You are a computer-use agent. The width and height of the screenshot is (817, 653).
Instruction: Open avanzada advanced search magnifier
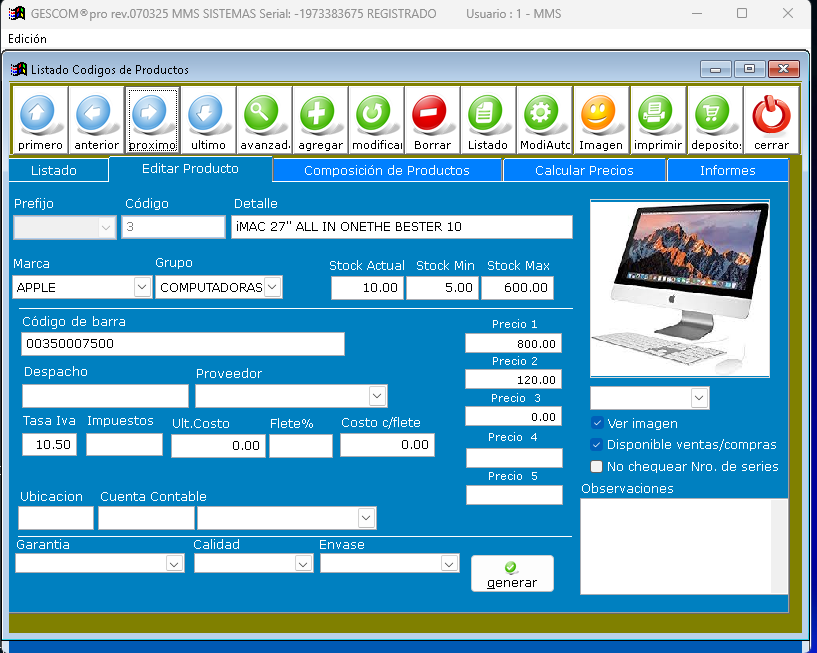[264, 120]
